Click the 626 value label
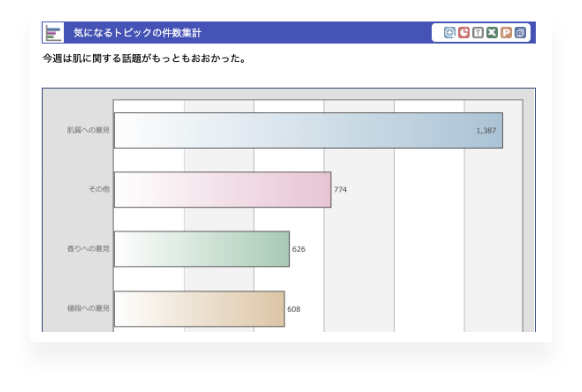This screenshot has width=582, height=392. coord(299,249)
